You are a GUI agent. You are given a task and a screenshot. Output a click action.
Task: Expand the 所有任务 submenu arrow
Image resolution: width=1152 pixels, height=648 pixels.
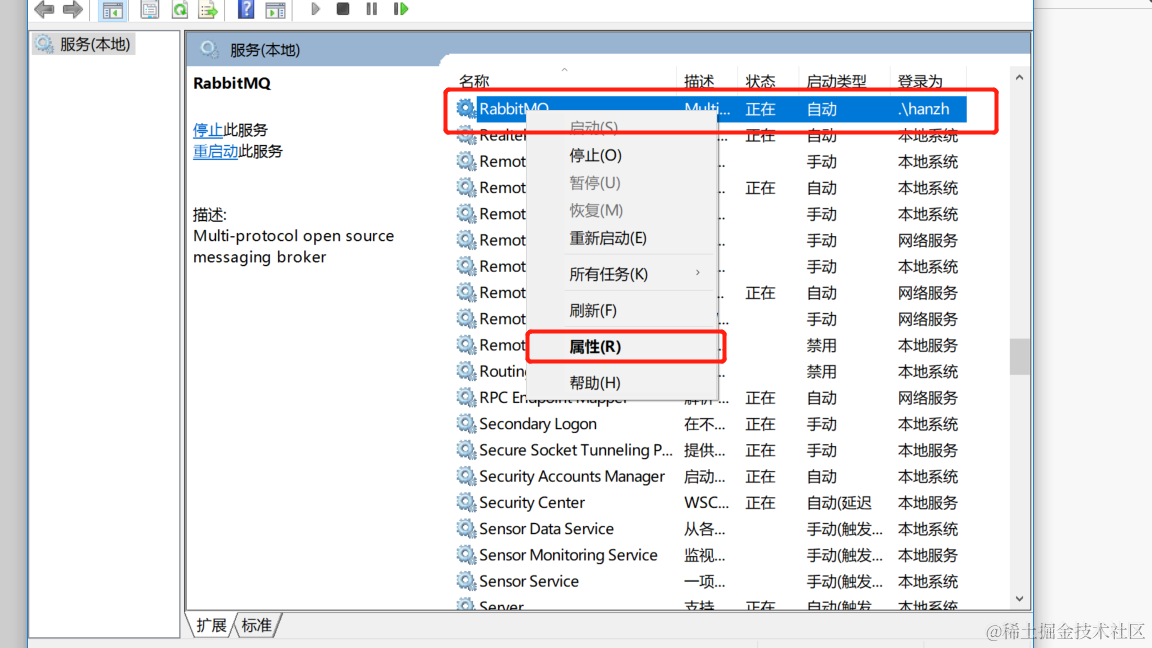click(697, 273)
